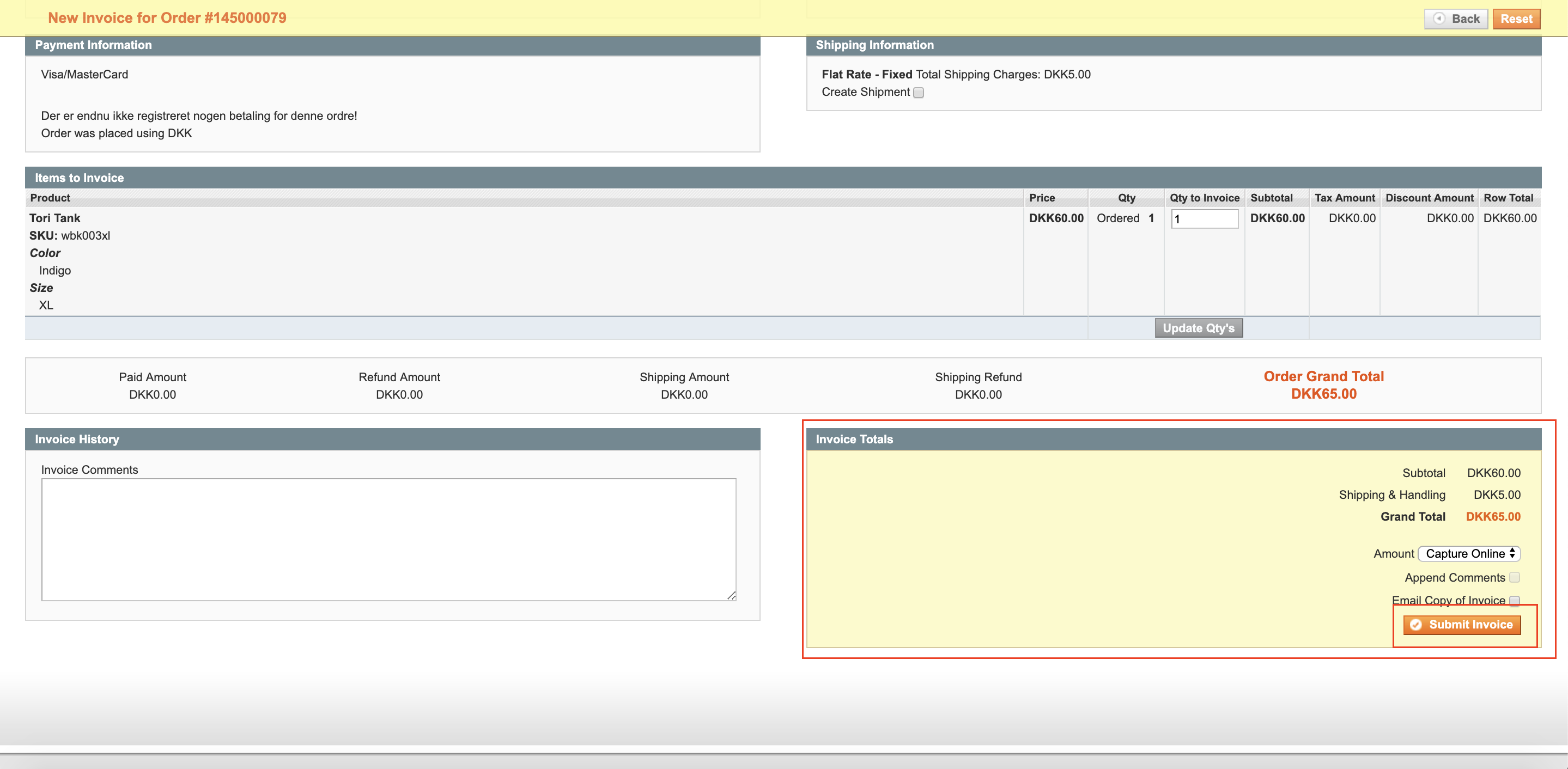The width and height of the screenshot is (1568, 769).
Task: Click the Qty column header
Action: [1126, 198]
